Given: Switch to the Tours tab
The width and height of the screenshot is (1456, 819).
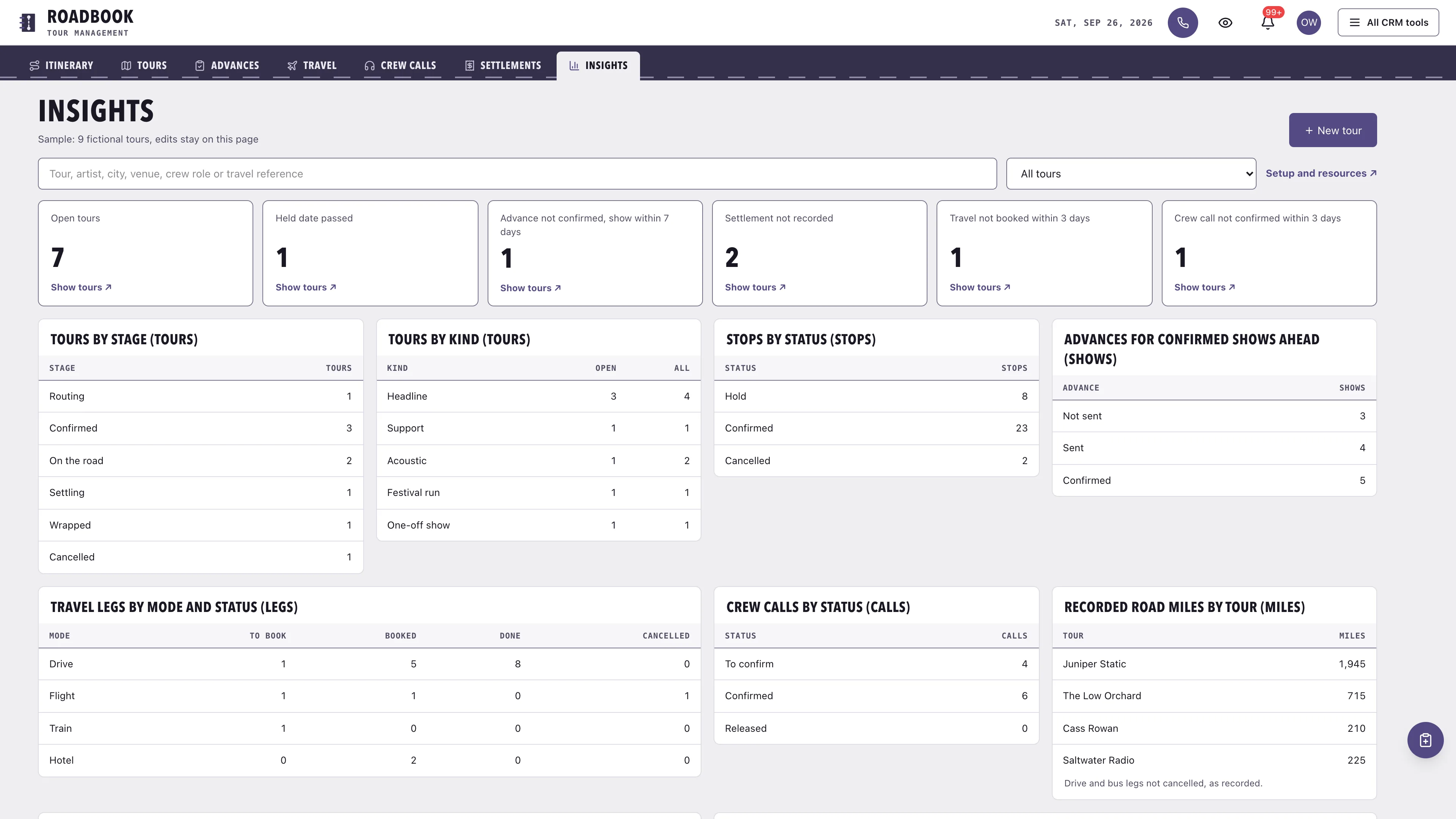Looking at the screenshot, I should click(144, 66).
